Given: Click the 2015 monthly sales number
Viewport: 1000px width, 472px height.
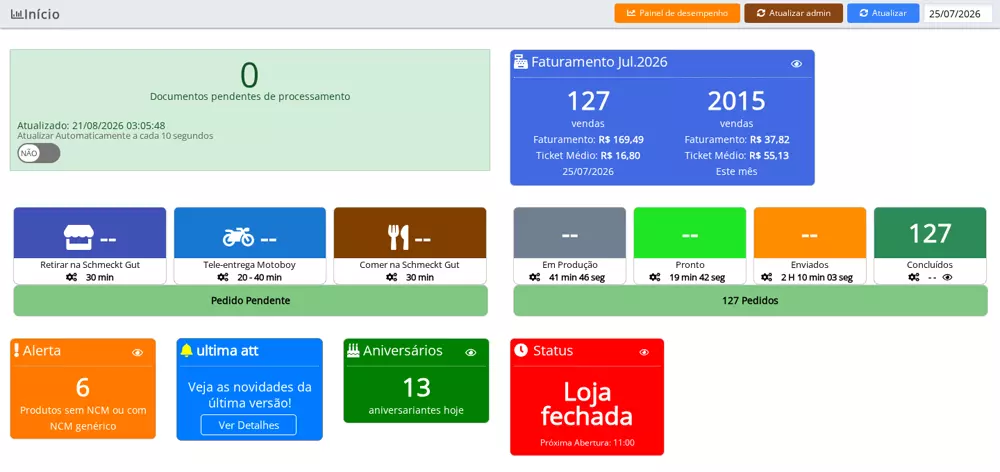Looking at the screenshot, I should pyautogui.click(x=737, y=101).
